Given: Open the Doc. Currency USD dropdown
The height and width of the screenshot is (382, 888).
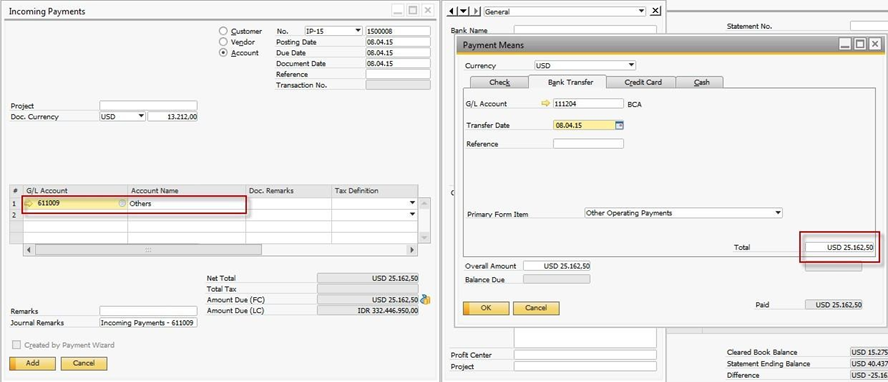Looking at the screenshot, I should [141, 117].
